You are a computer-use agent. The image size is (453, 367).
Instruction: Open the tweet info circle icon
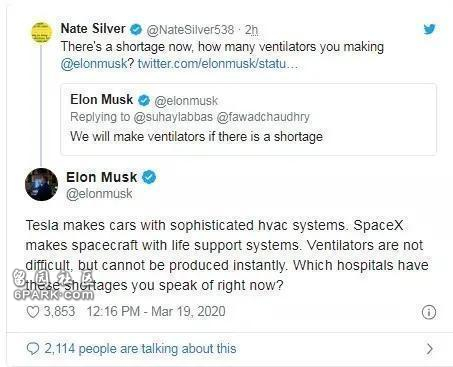point(429,312)
